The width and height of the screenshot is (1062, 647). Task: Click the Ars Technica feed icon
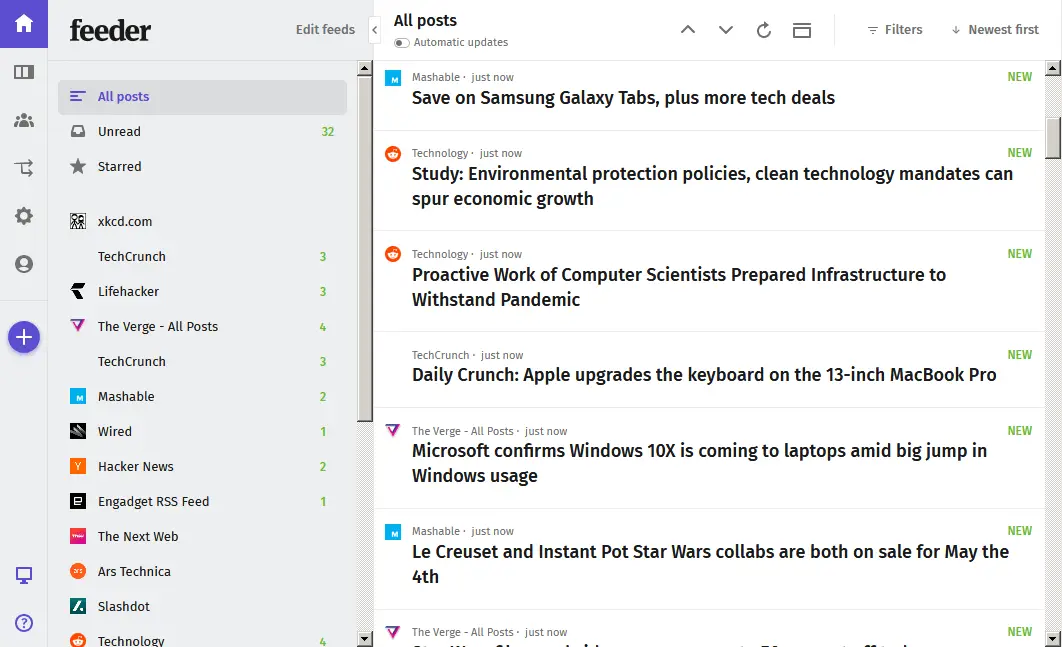click(78, 571)
